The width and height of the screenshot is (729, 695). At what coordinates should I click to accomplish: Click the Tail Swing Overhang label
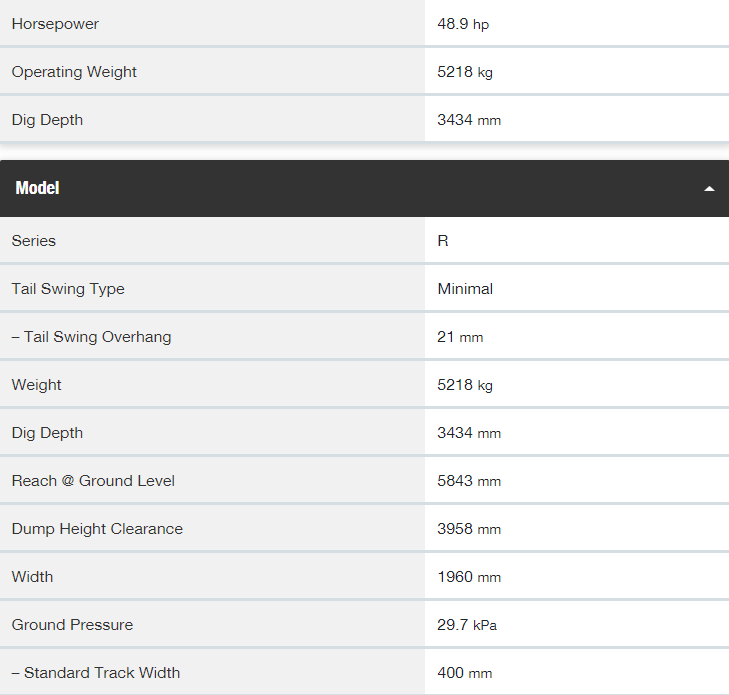click(92, 337)
